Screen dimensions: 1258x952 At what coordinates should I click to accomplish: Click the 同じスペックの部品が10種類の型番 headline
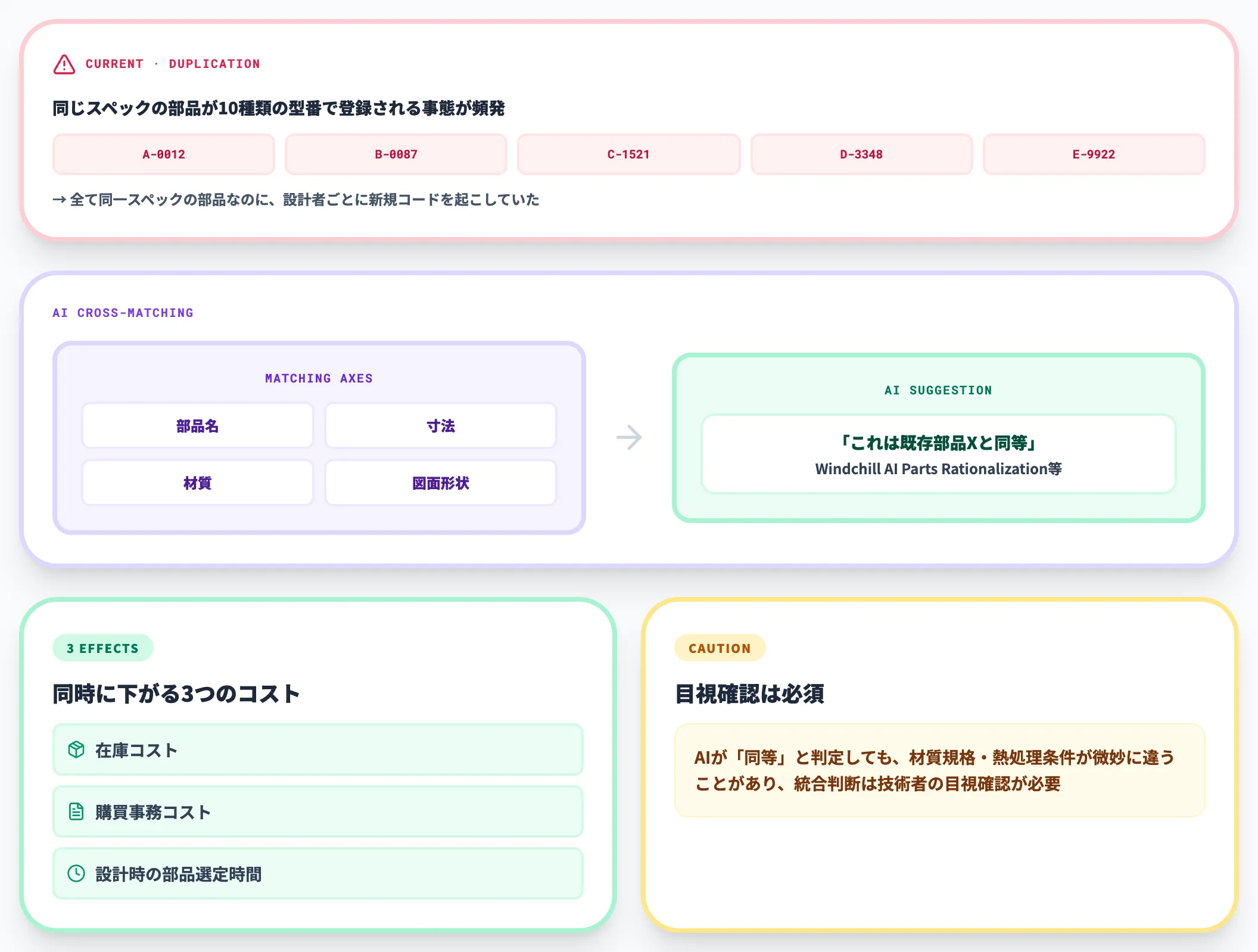[x=279, y=108]
